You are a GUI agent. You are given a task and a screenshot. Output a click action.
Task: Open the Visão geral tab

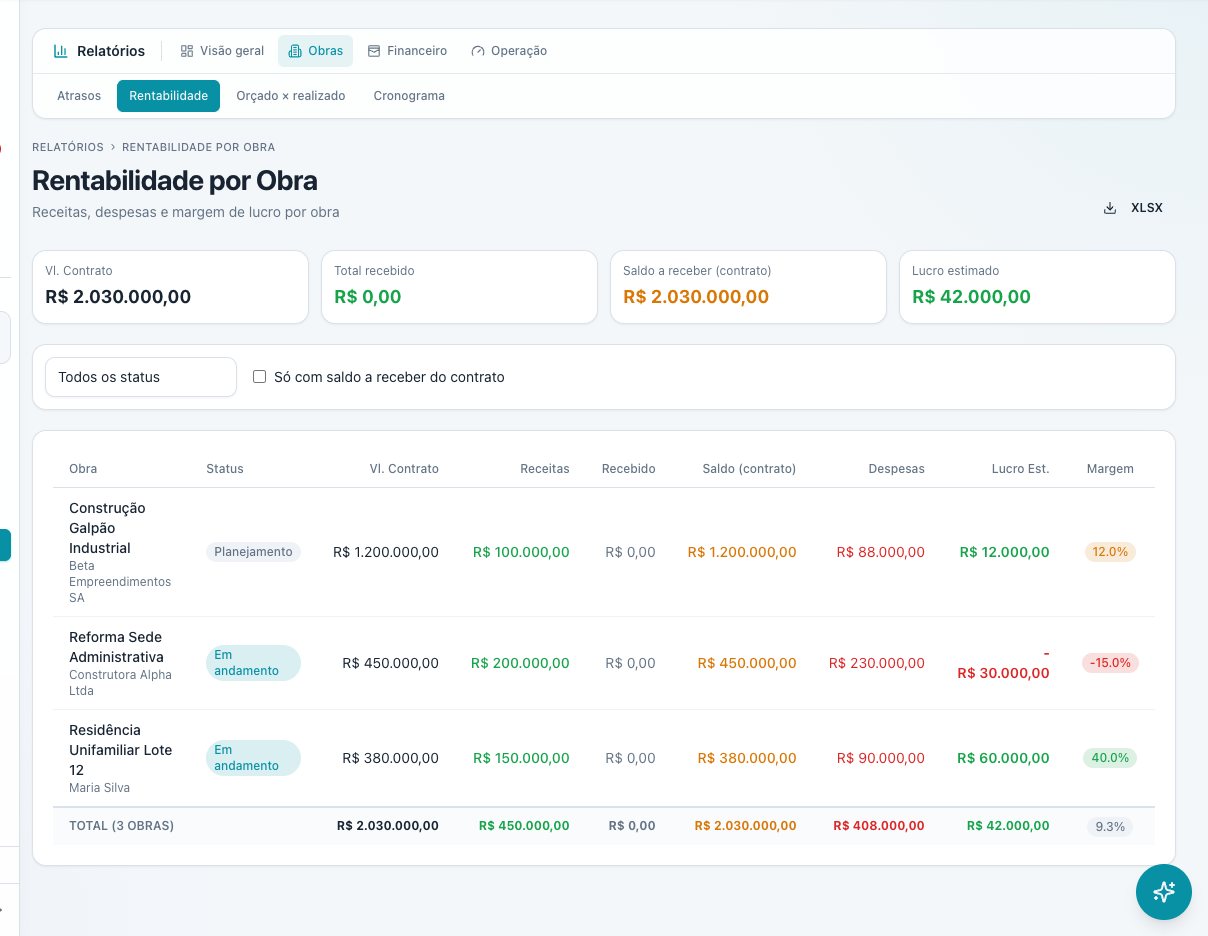pyautogui.click(x=222, y=51)
